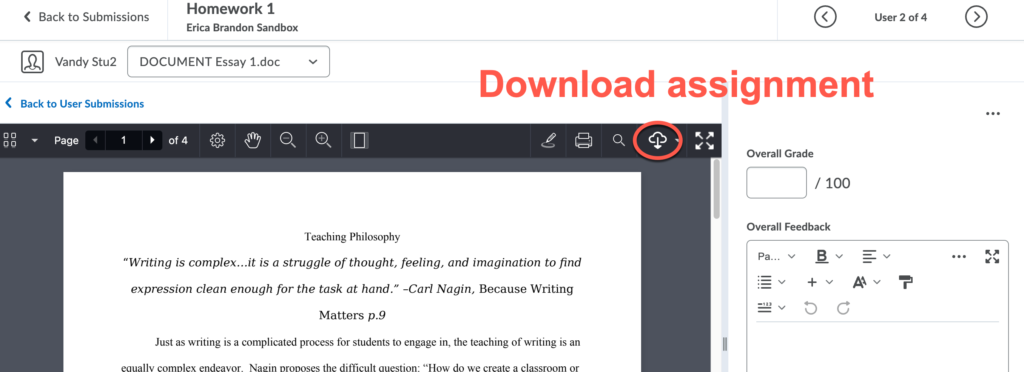Download the assignment with cloud icon

coord(657,140)
